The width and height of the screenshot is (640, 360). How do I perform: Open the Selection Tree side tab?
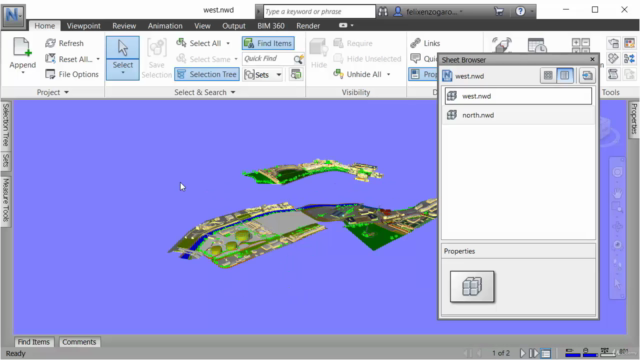(6, 125)
